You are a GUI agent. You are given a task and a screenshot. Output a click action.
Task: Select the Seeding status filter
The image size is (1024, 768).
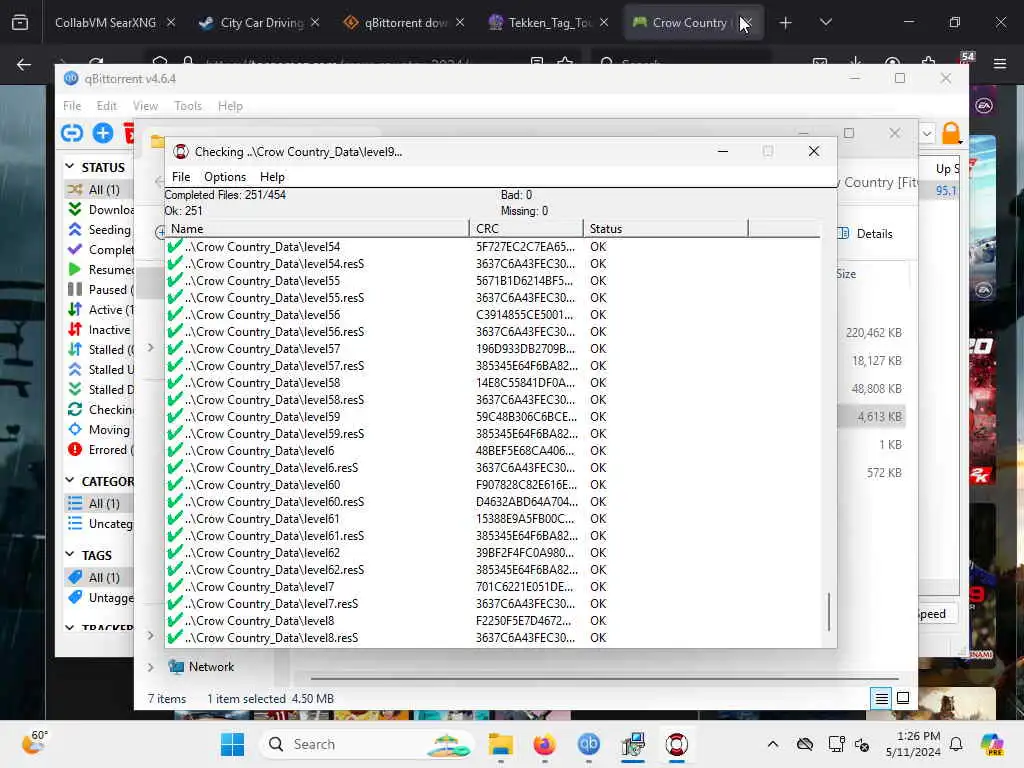point(100,230)
